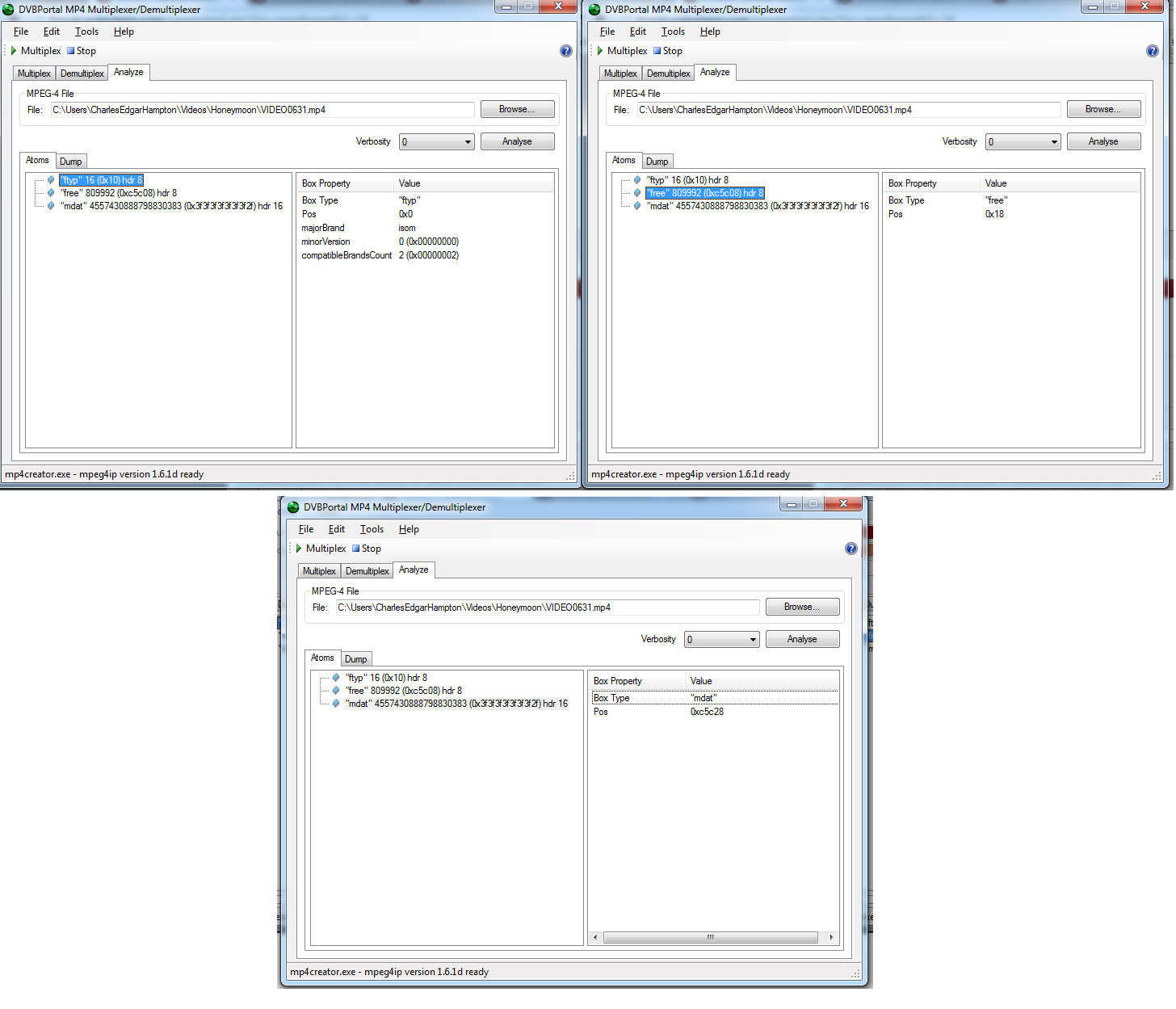Click Box Type row in bottom window
This screenshot has height=1009, width=1176.
point(715,698)
